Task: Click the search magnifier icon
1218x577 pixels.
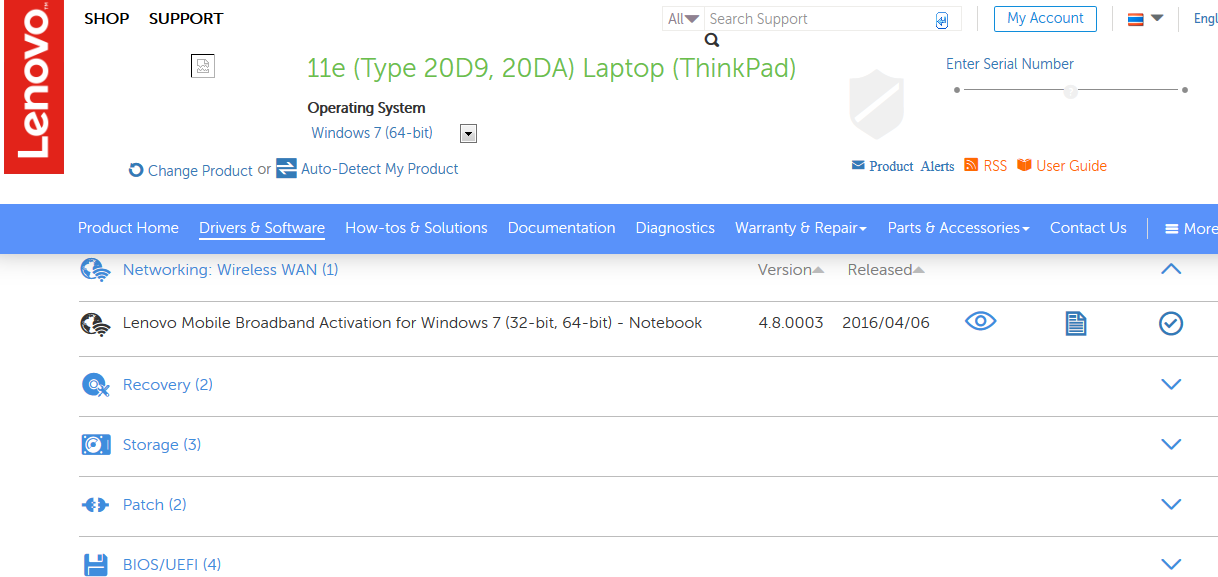Action: coord(712,40)
